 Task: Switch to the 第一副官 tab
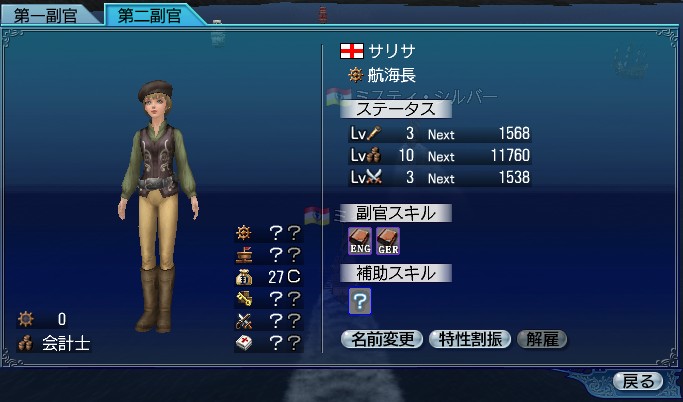click(x=47, y=16)
